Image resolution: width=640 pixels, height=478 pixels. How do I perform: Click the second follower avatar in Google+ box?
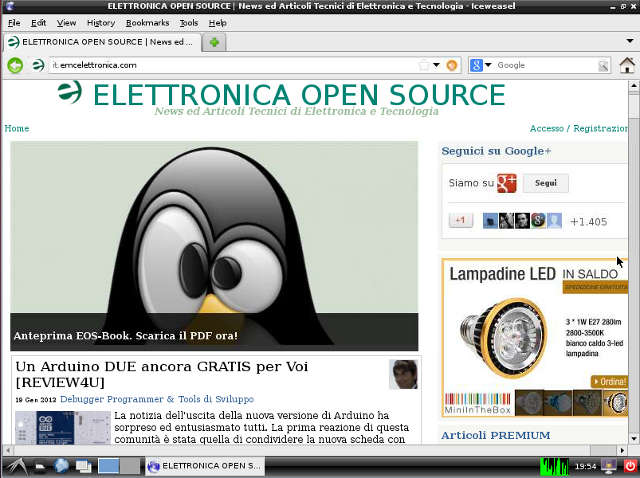[x=506, y=221]
